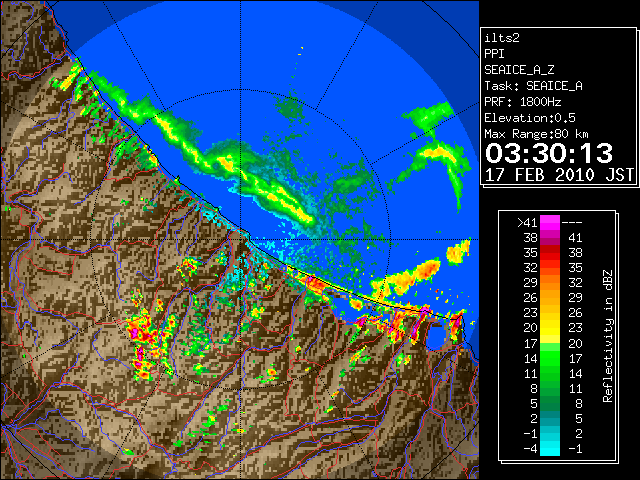Click the 'SEAICE_A_Z' product name
This screenshot has width=640, height=480.
(x=519, y=70)
